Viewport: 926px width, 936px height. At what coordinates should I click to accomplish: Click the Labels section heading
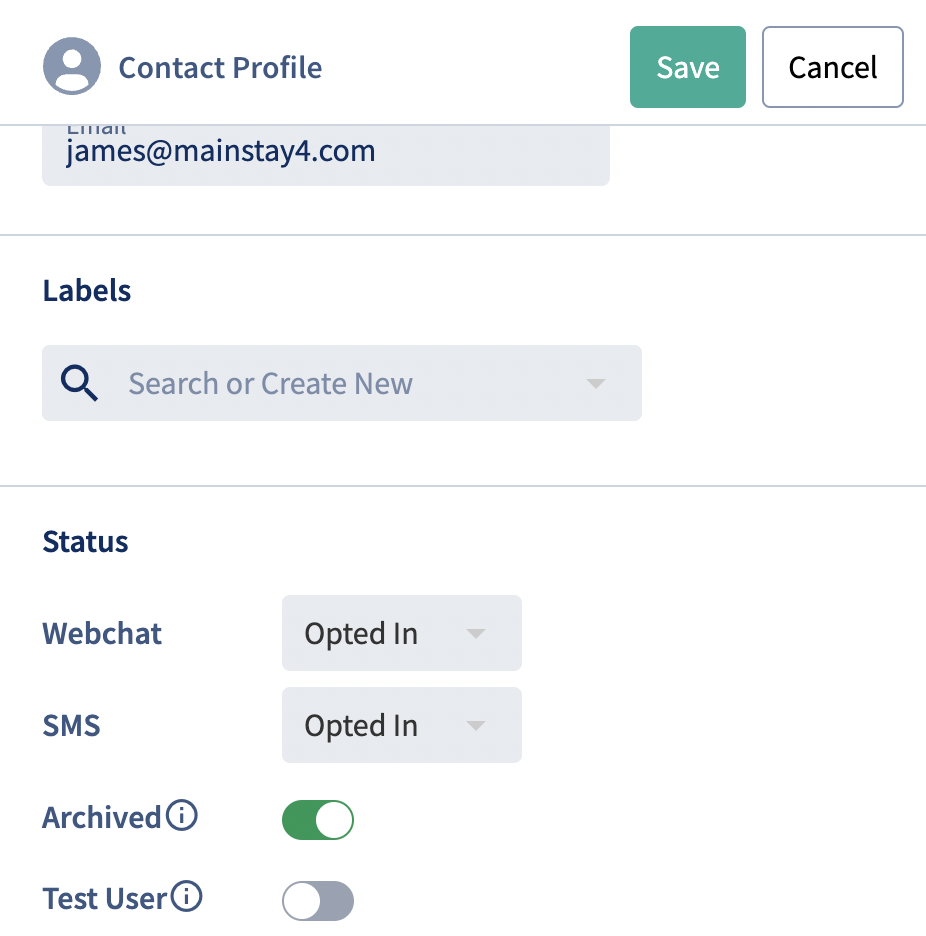pyautogui.click(x=87, y=291)
